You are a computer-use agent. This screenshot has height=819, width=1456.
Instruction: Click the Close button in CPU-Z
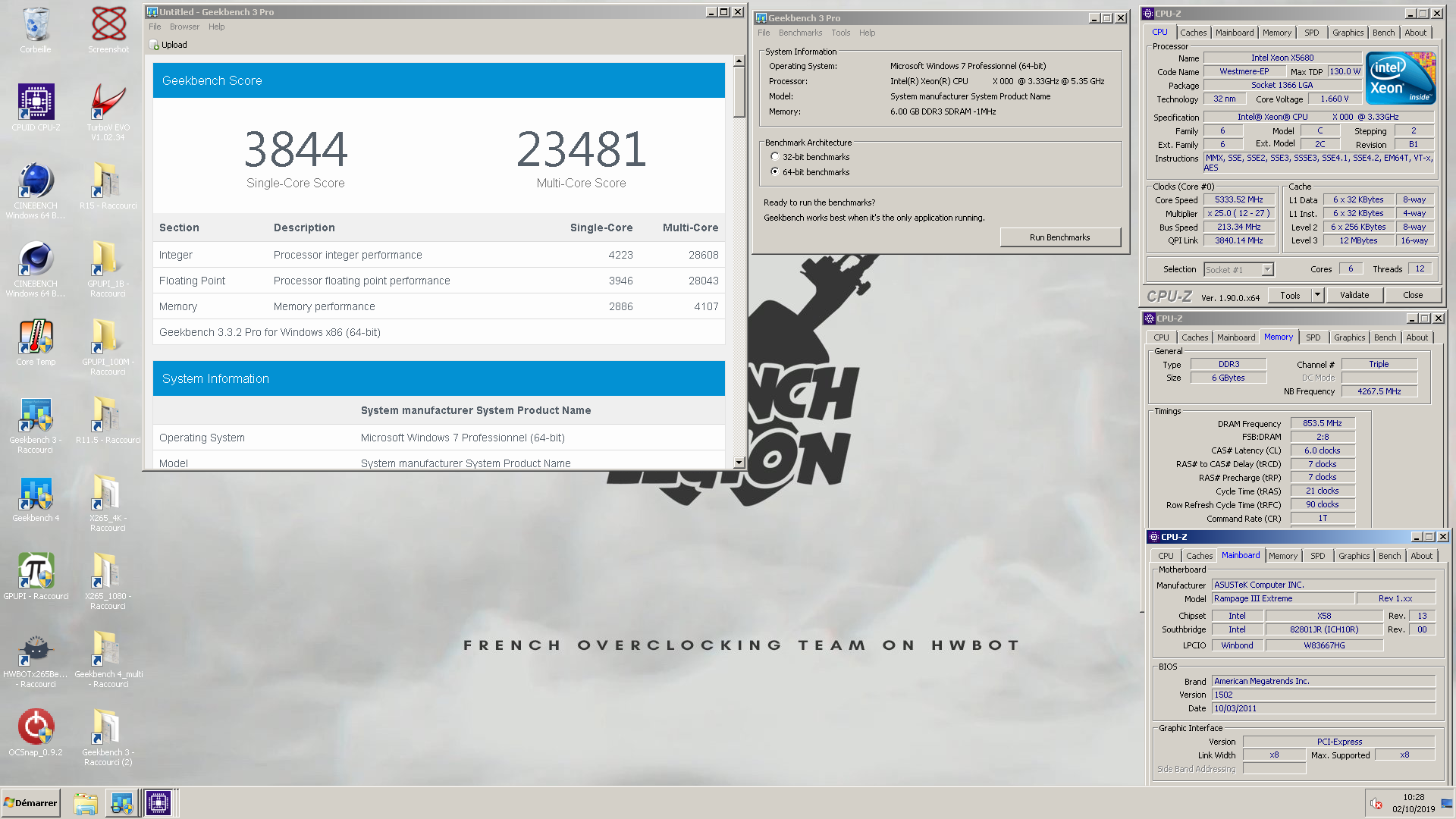1413,295
